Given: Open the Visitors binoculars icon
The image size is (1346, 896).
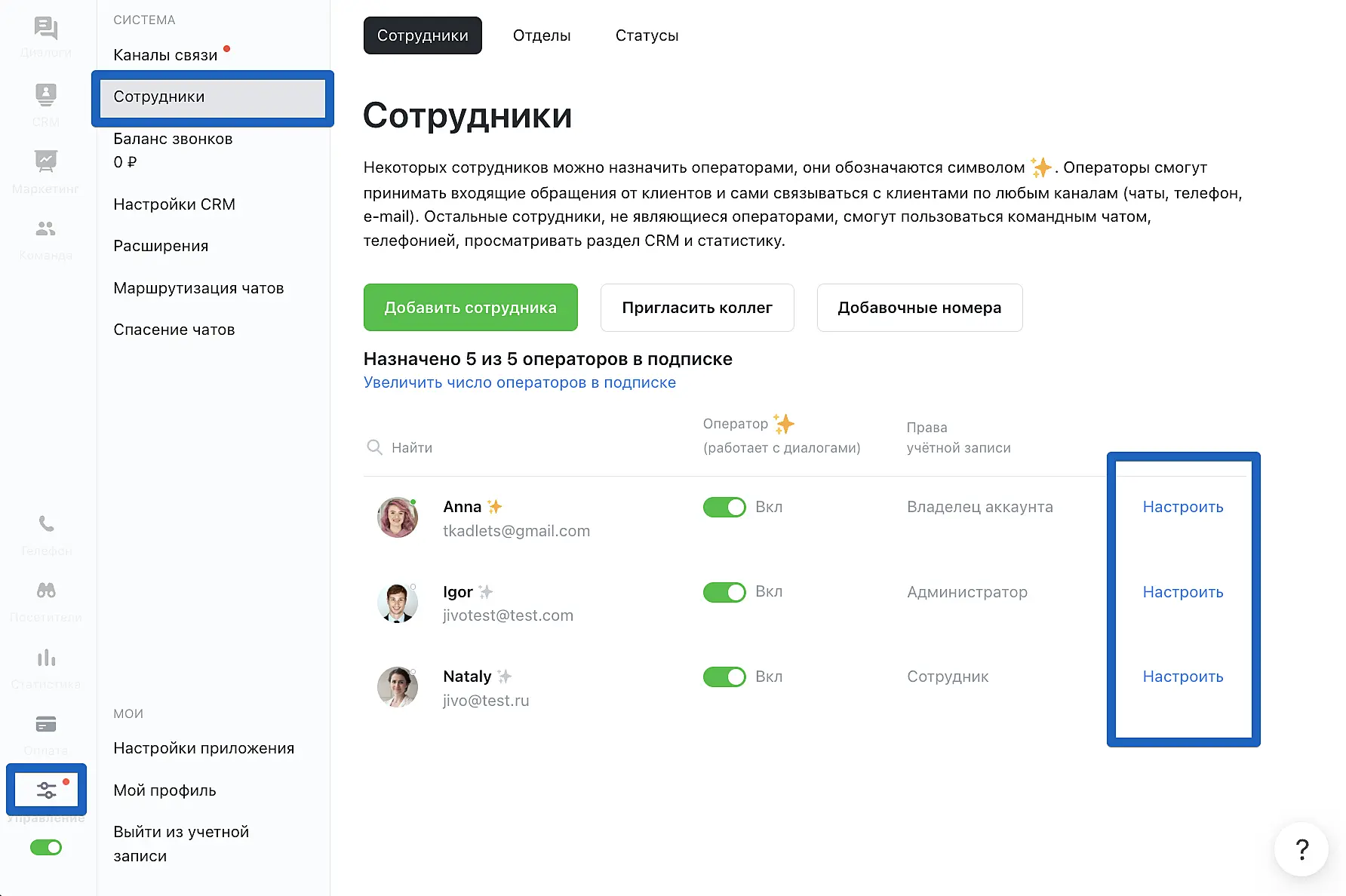Looking at the screenshot, I should click(46, 591).
